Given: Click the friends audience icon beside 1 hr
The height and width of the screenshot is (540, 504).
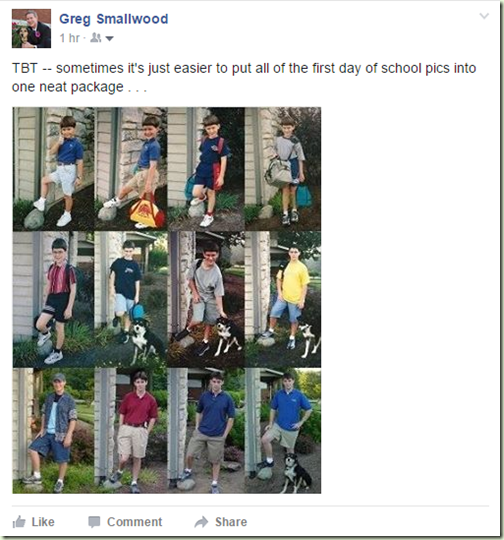Looking at the screenshot, I should point(96,38).
